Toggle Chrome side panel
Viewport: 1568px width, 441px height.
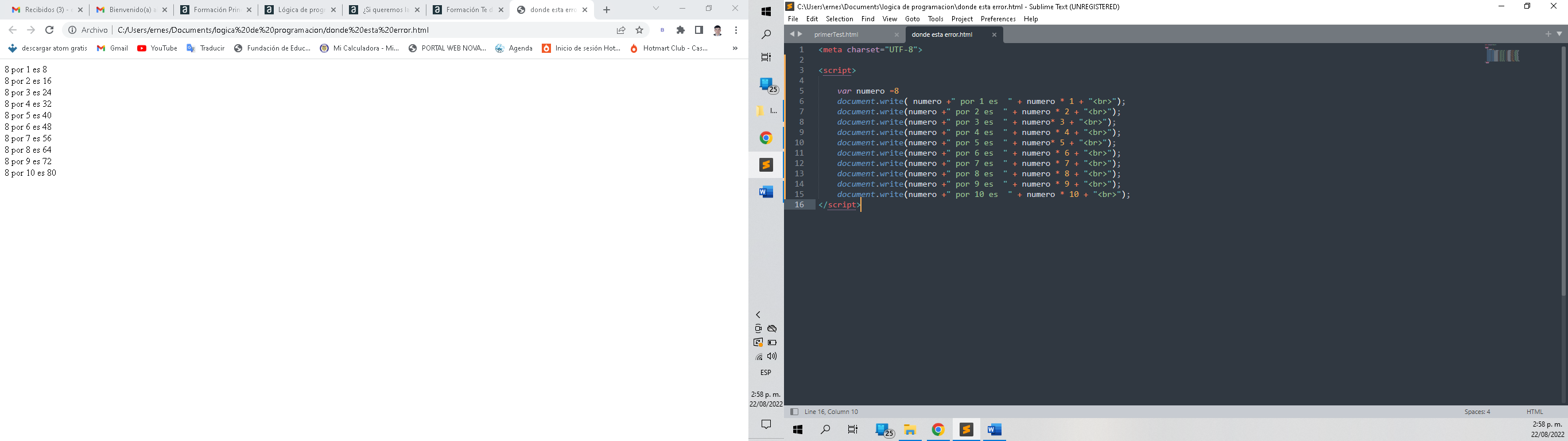coord(699,30)
